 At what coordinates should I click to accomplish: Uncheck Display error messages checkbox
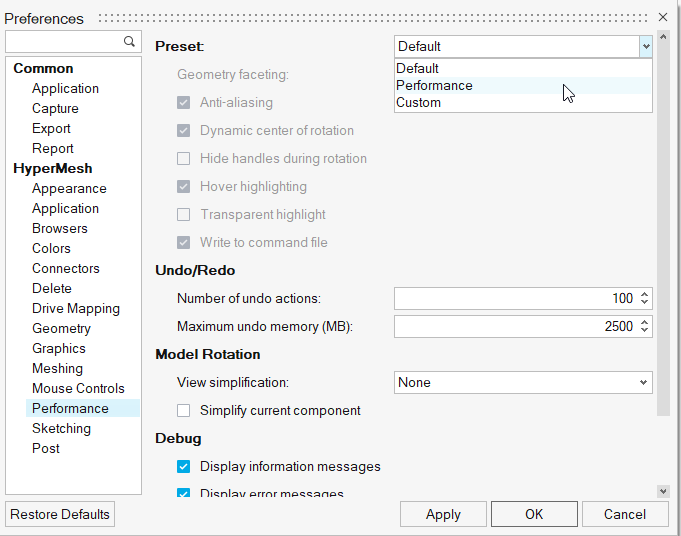pyautogui.click(x=183, y=493)
